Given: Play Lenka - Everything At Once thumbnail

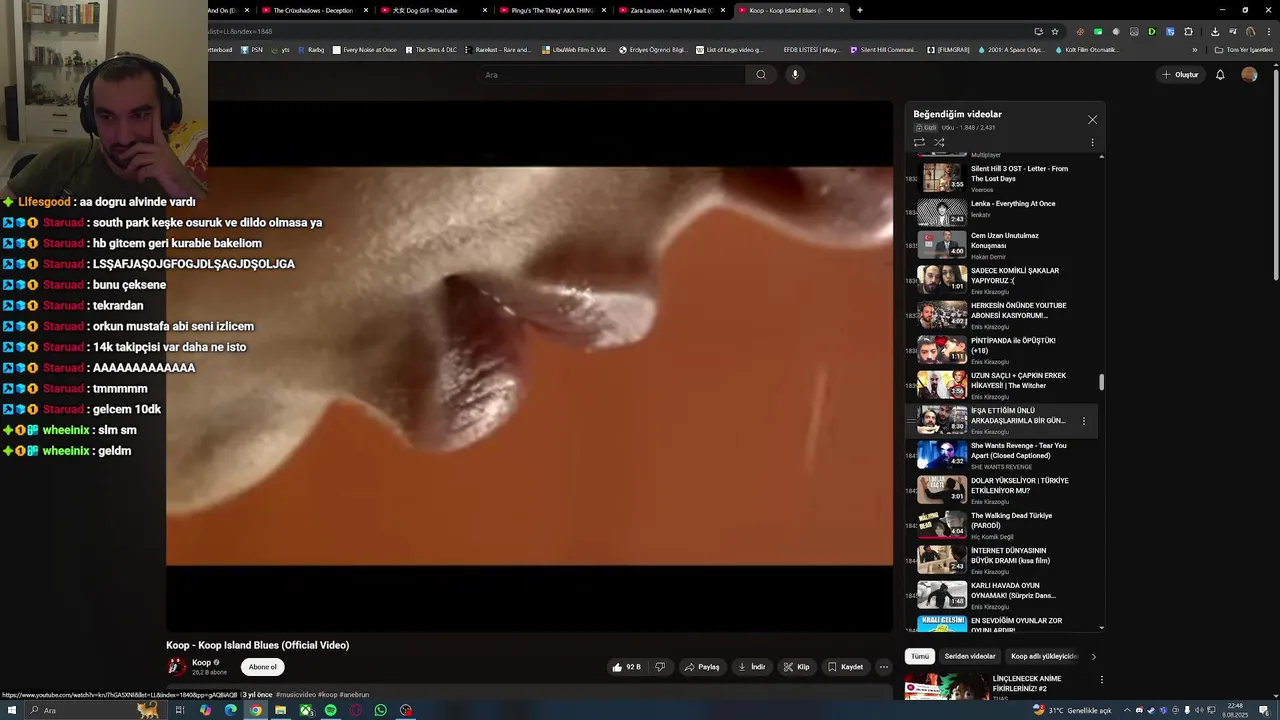Looking at the screenshot, I should coord(942,212).
